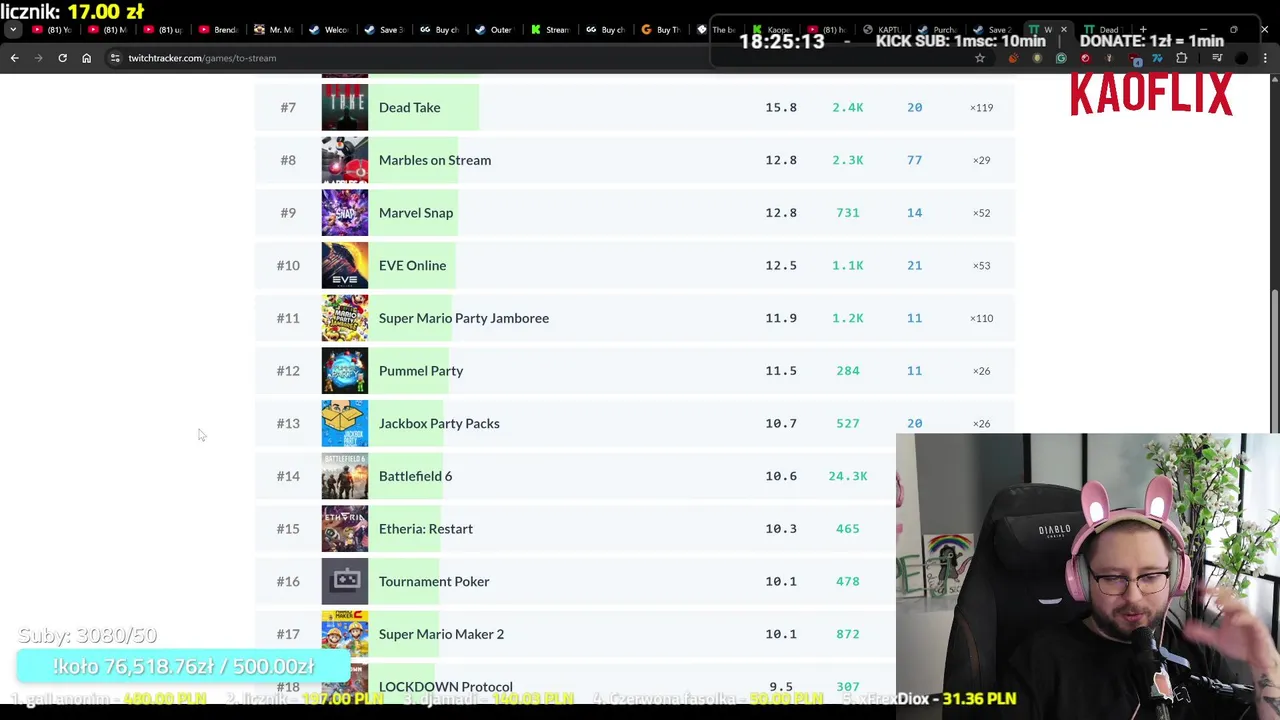Click the 15.8 ratio value
1280x720 pixels.
(781, 107)
